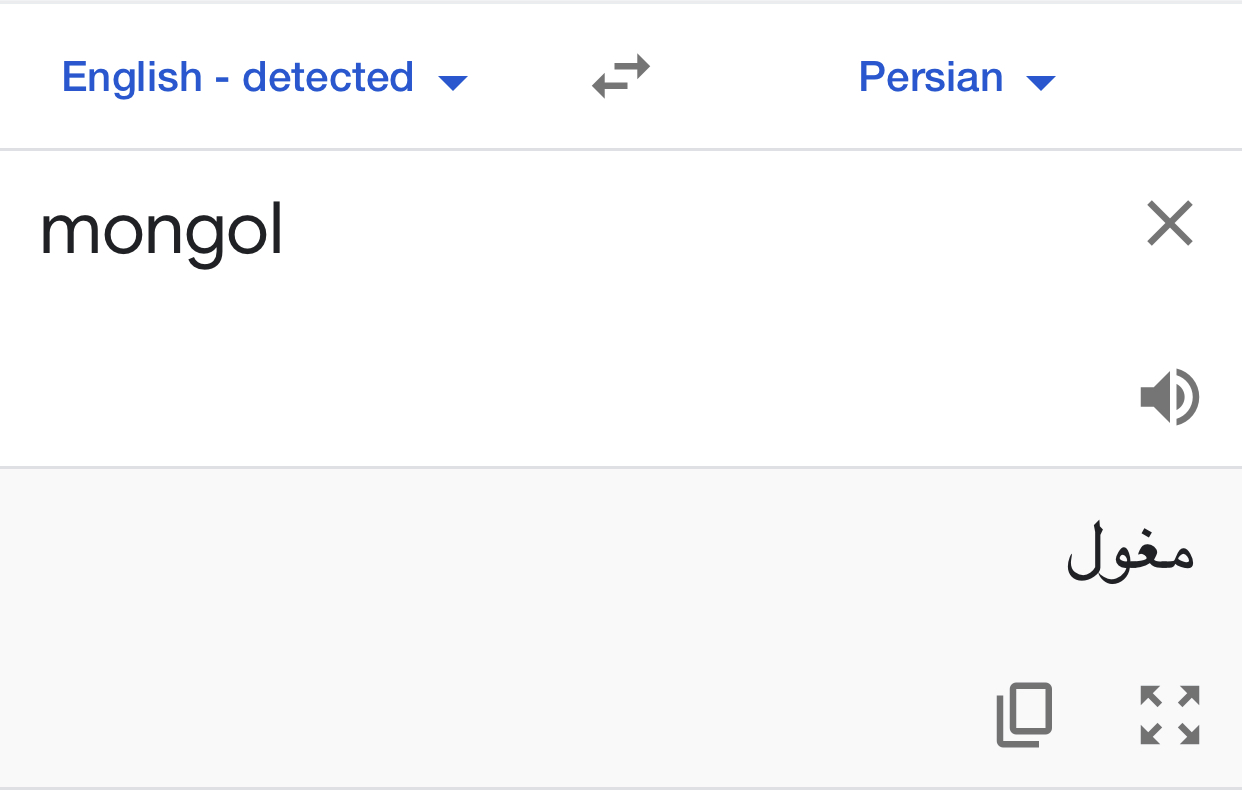Expand the output using the four-arrows icon

point(1170,714)
